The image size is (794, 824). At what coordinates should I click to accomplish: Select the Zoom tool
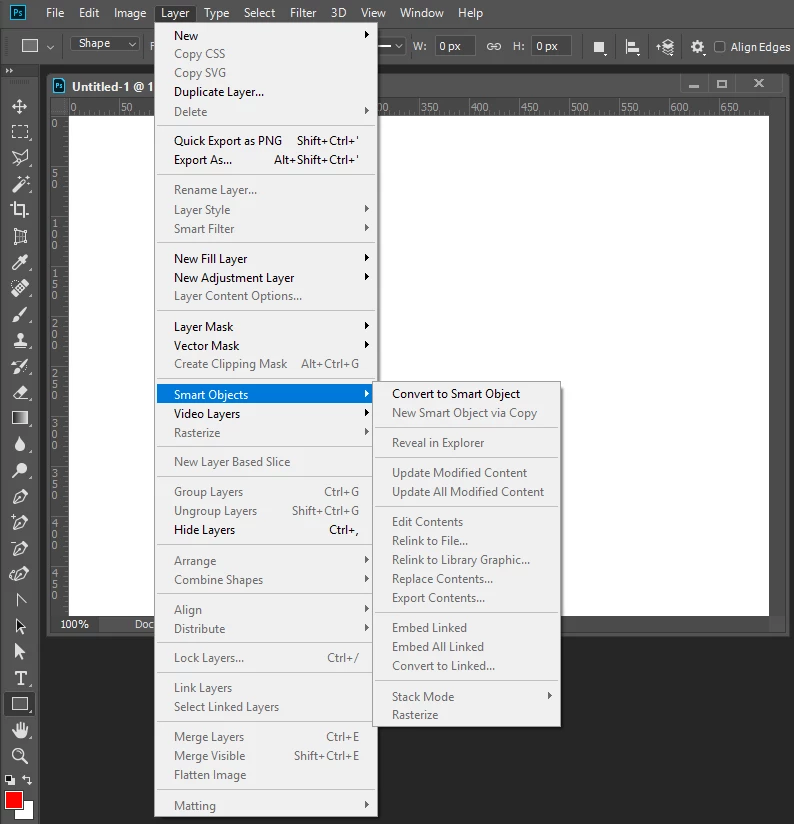click(x=20, y=756)
